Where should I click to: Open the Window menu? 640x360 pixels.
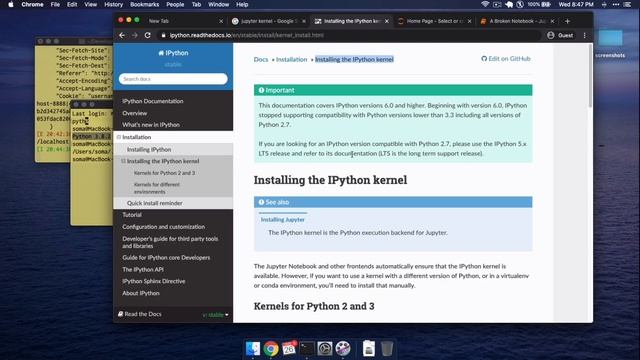pos(218,4)
